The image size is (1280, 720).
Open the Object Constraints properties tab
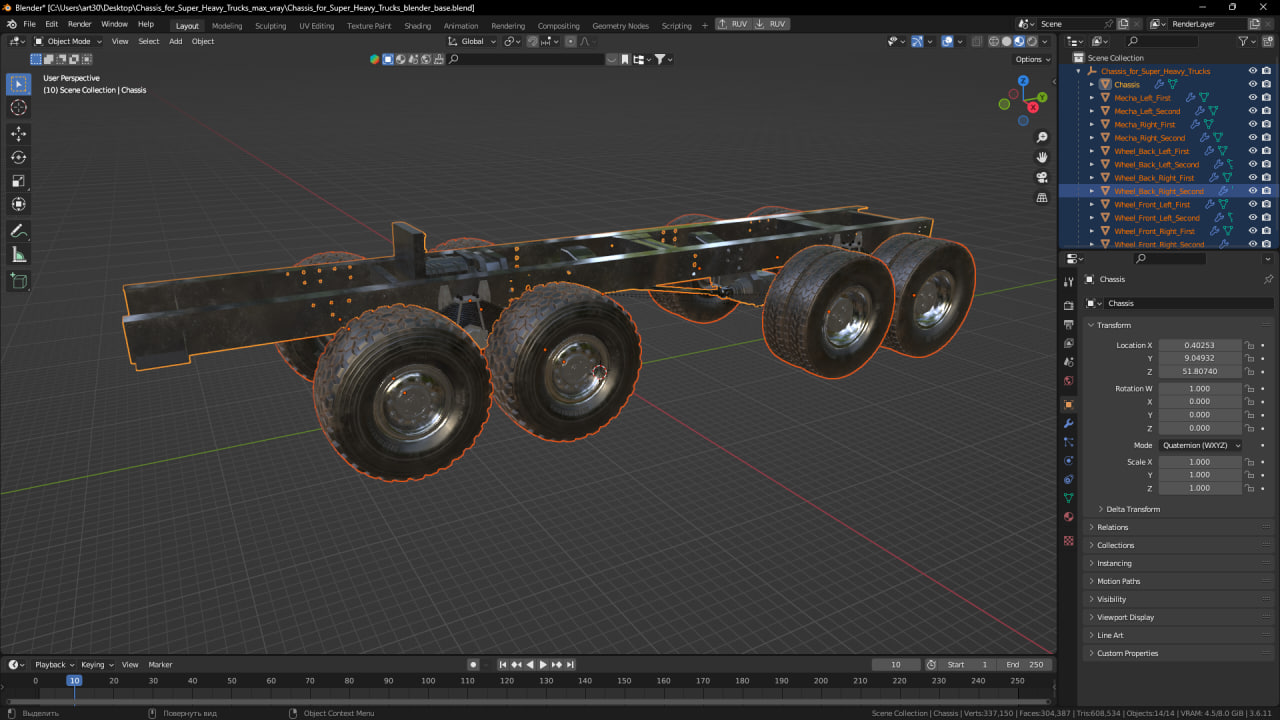point(1068,480)
